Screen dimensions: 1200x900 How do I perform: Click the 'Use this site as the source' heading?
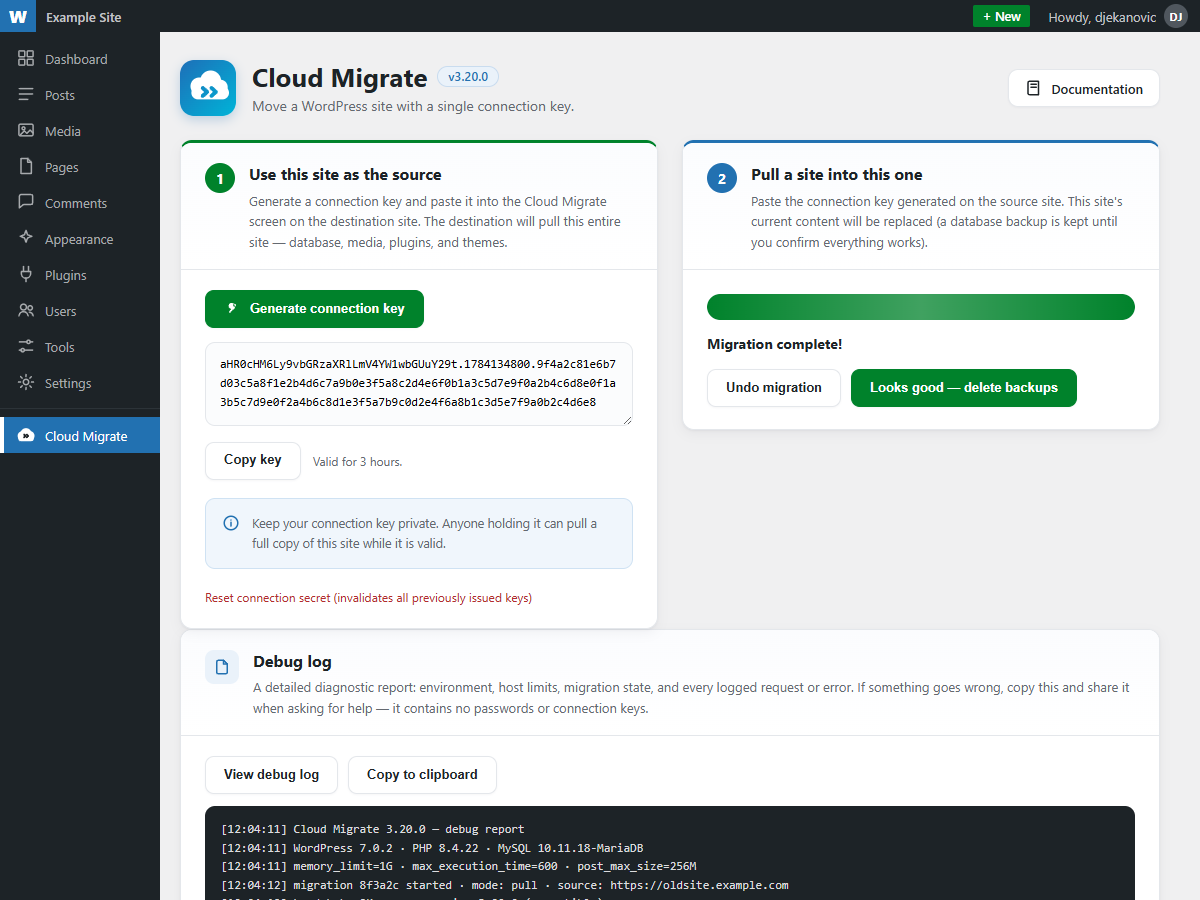pos(345,175)
